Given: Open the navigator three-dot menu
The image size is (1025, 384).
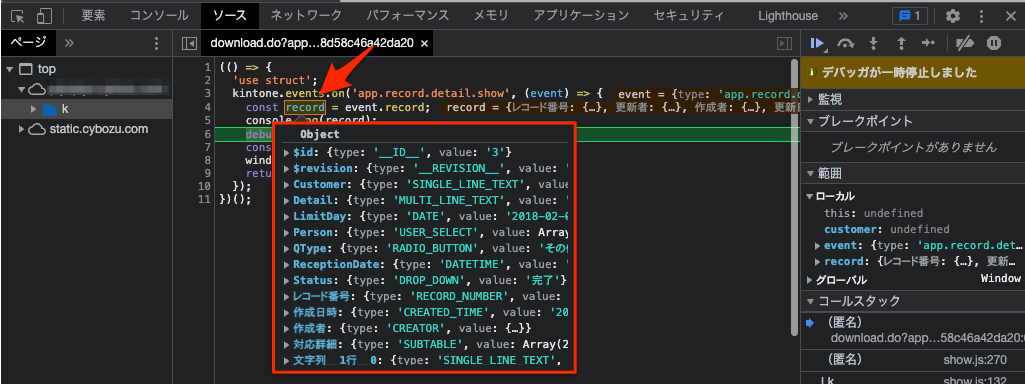Looking at the screenshot, I should (x=156, y=43).
